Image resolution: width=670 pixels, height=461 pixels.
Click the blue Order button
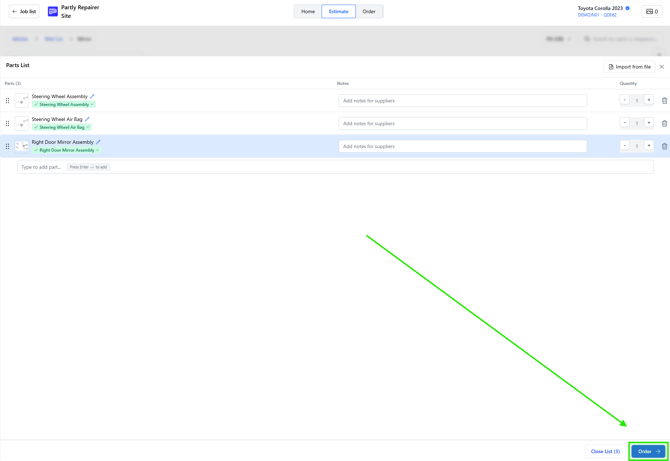tap(648, 451)
